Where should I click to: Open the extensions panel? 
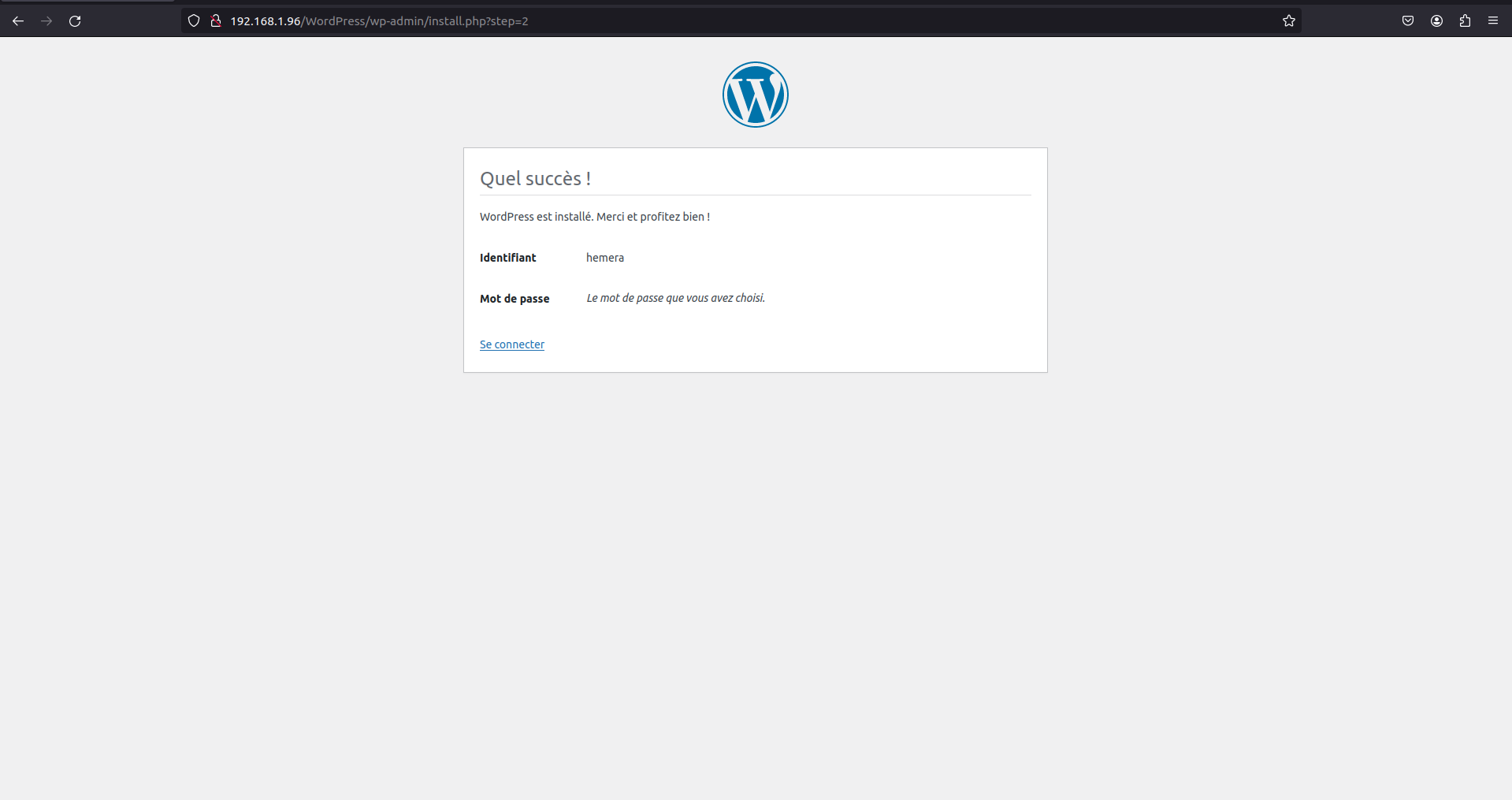[x=1465, y=21]
